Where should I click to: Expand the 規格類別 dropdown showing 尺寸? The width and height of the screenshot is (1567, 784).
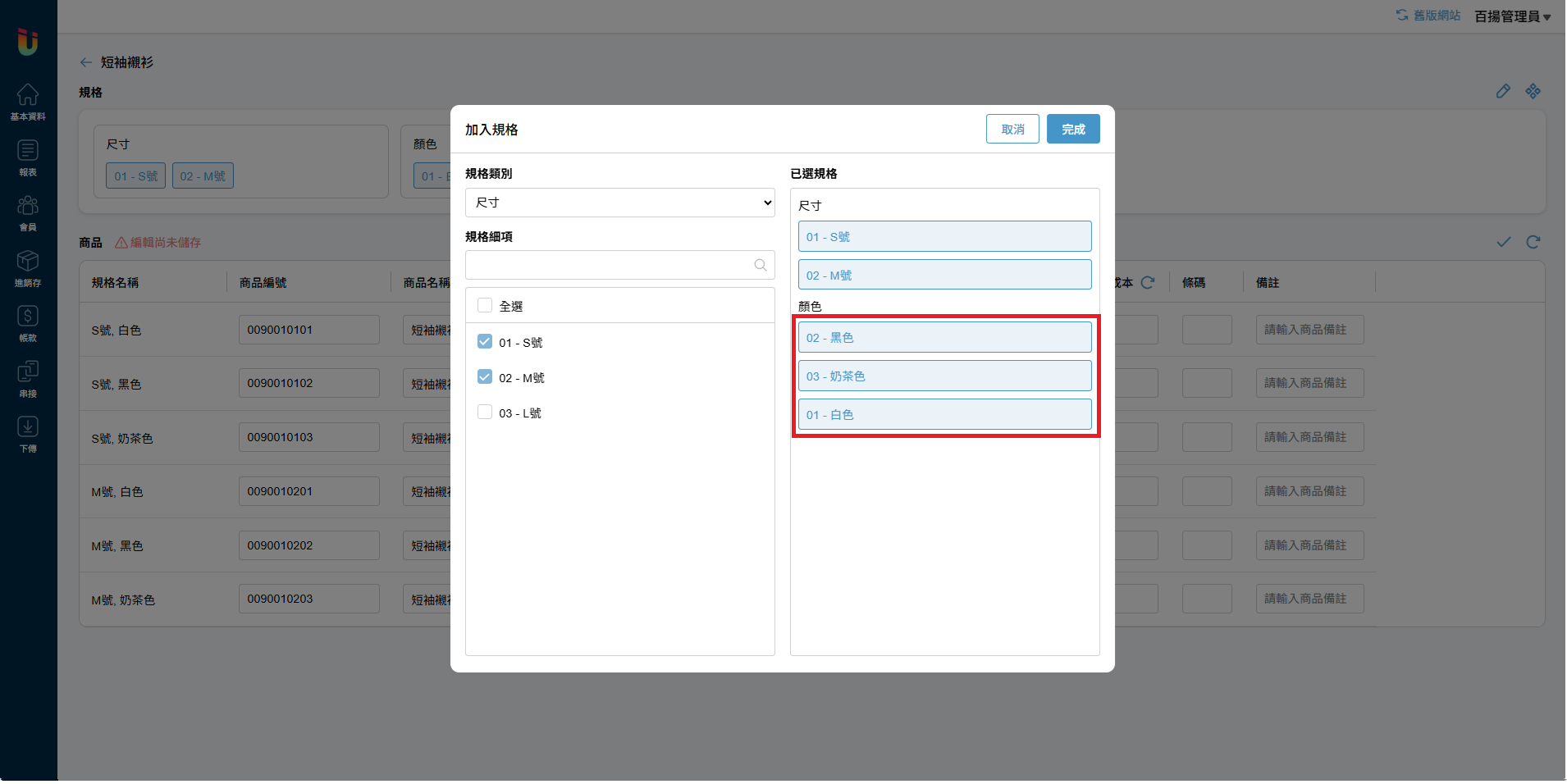pyautogui.click(x=619, y=203)
